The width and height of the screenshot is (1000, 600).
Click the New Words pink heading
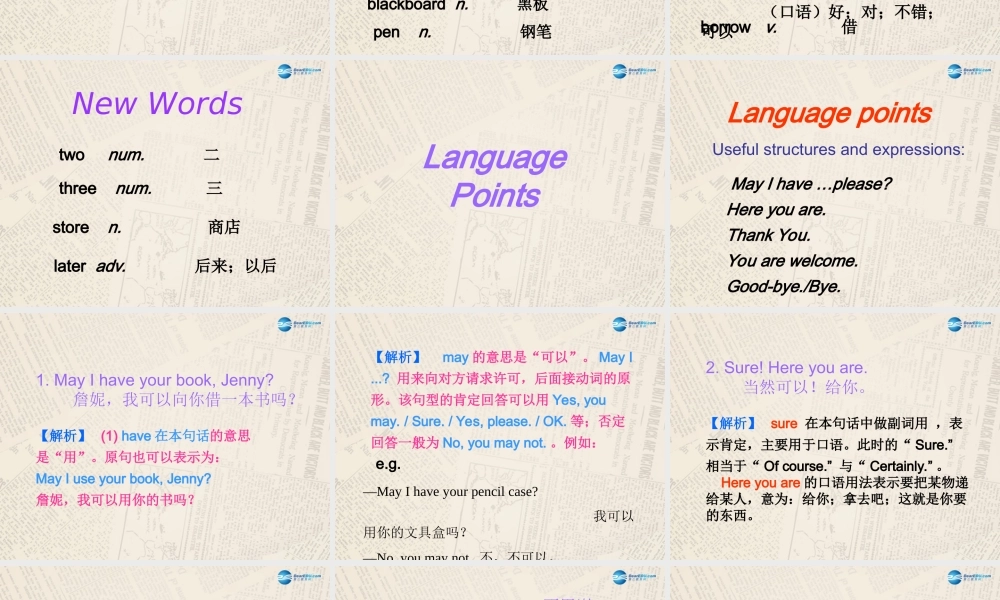point(157,103)
